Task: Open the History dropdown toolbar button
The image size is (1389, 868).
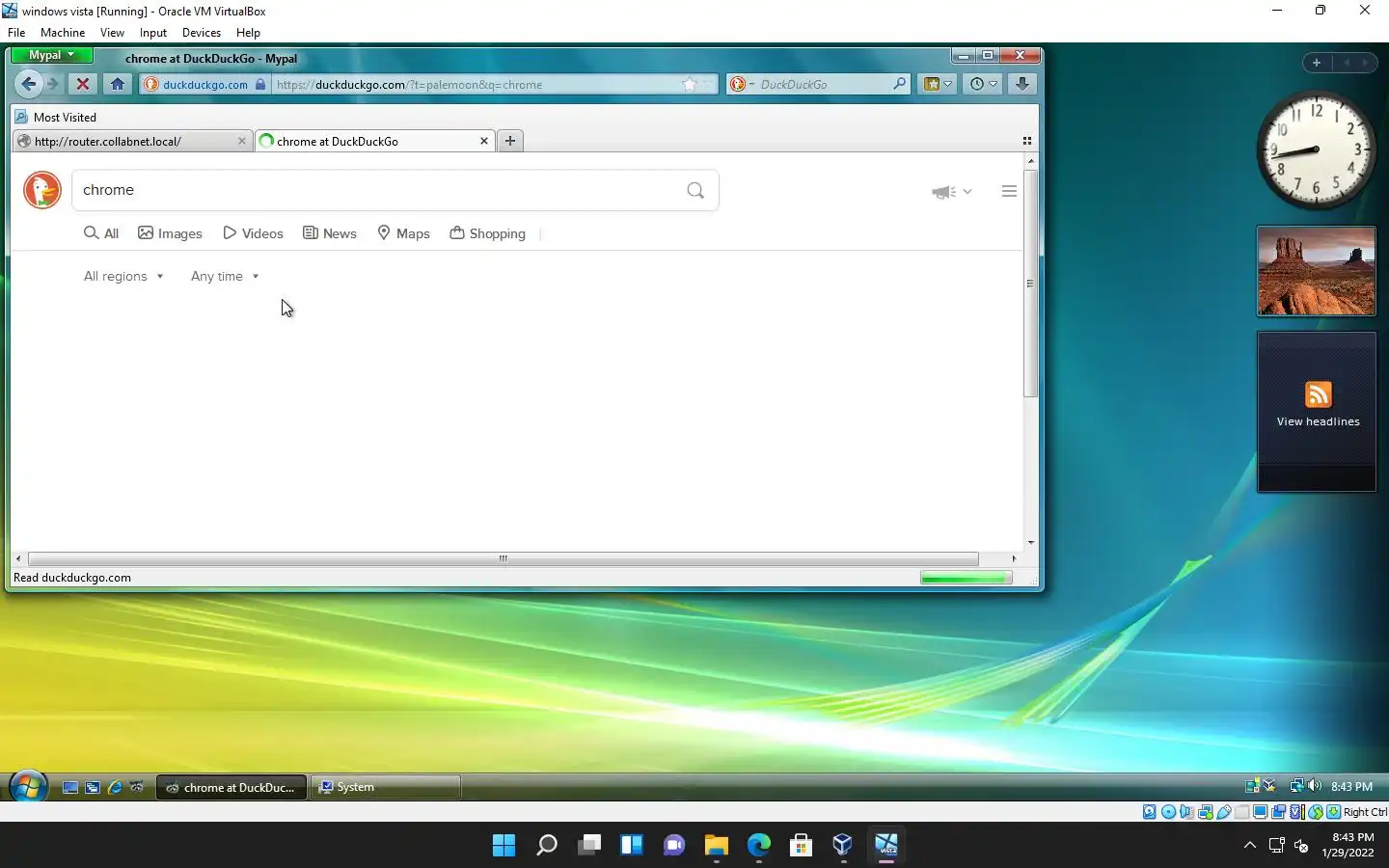Action: point(983,84)
